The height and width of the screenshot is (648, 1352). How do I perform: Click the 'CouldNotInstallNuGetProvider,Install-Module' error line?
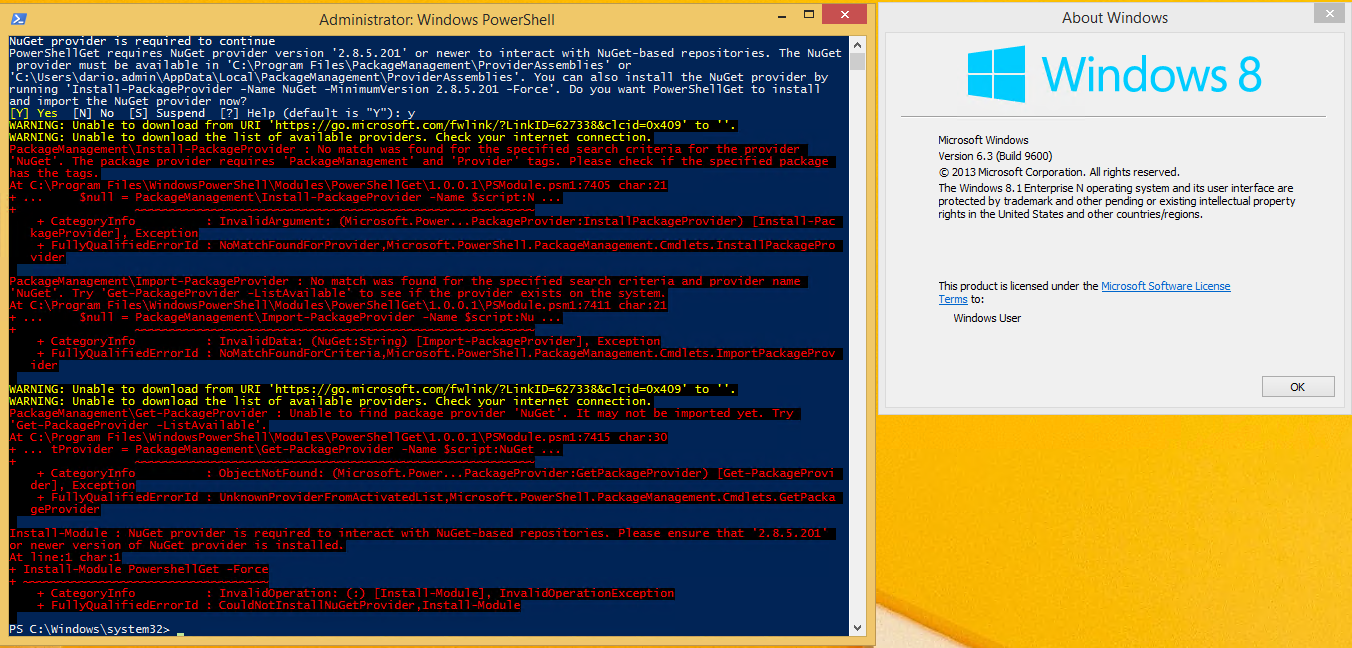(x=279, y=605)
